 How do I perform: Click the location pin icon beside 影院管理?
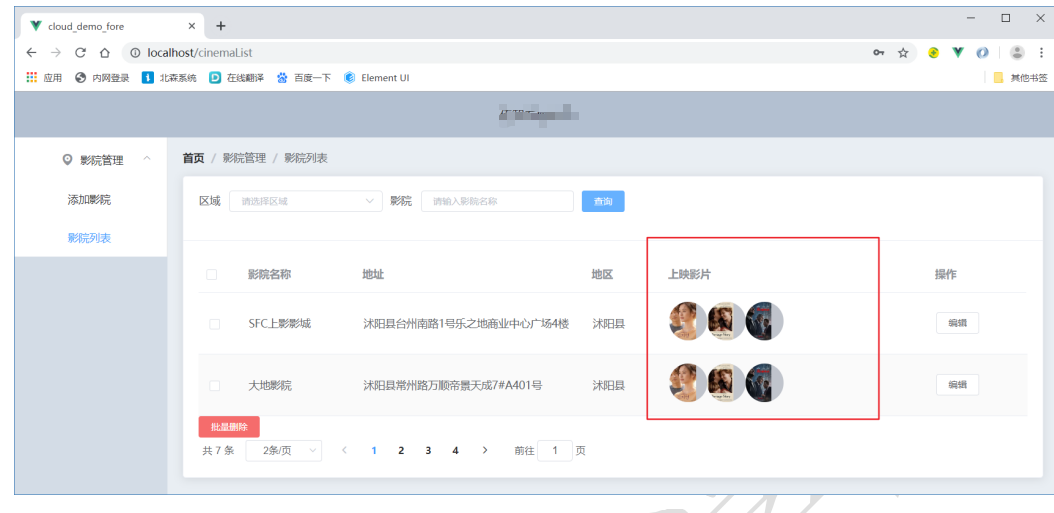(x=67, y=159)
